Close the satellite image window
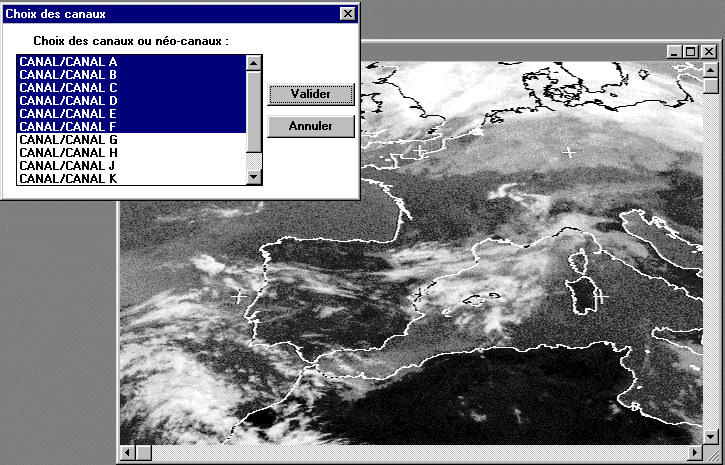Screen dimensions: 725x465 click(x=708, y=51)
